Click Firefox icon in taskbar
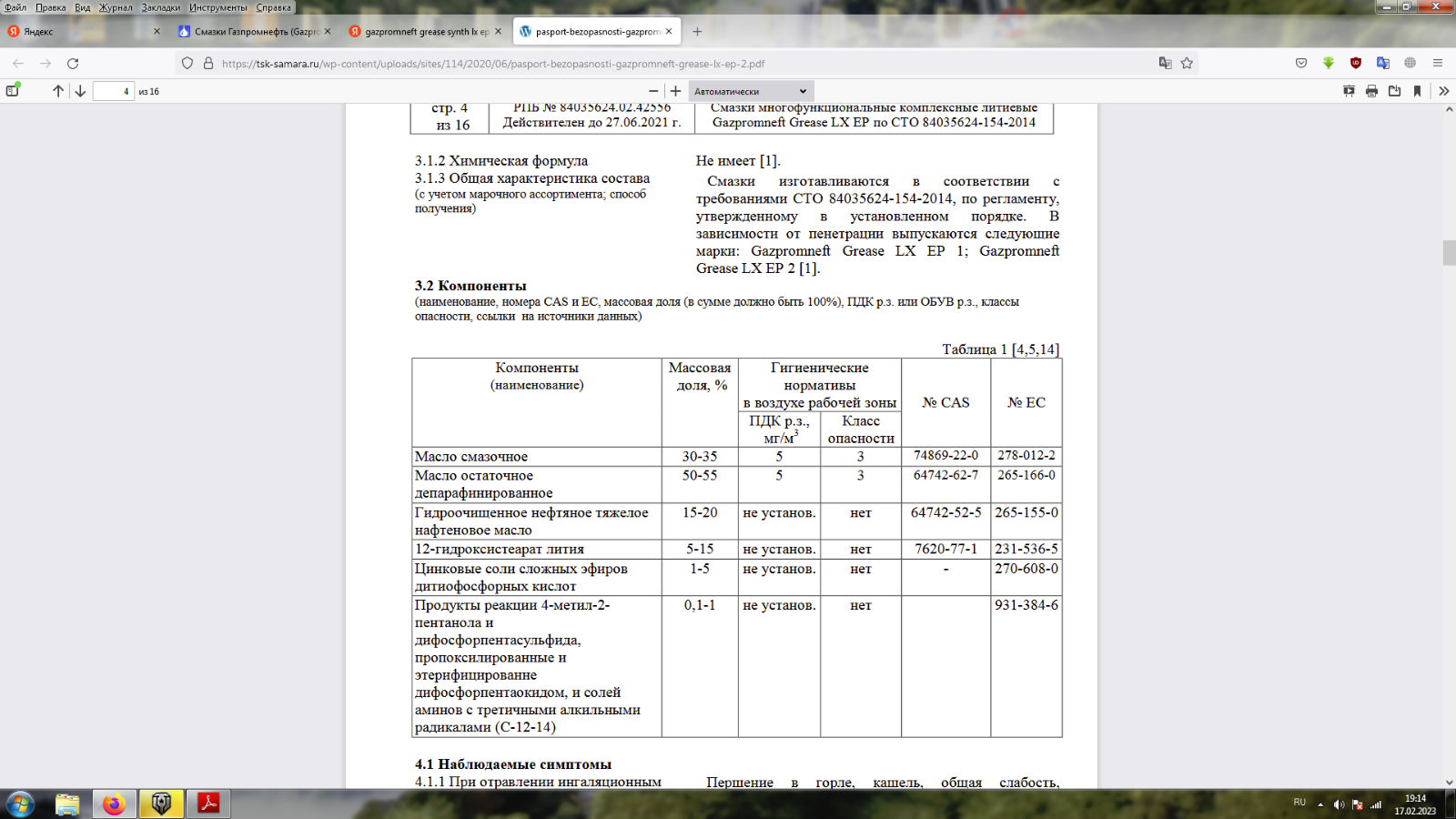This screenshot has height=819, width=1456. [114, 804]
